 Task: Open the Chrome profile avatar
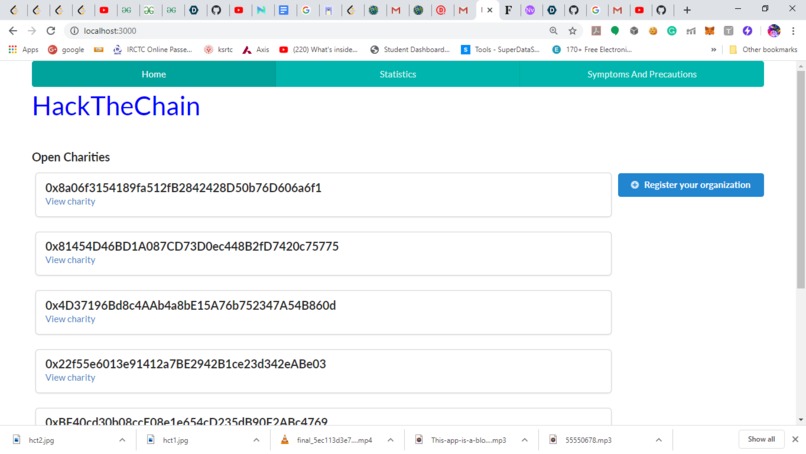coord(774,31)
